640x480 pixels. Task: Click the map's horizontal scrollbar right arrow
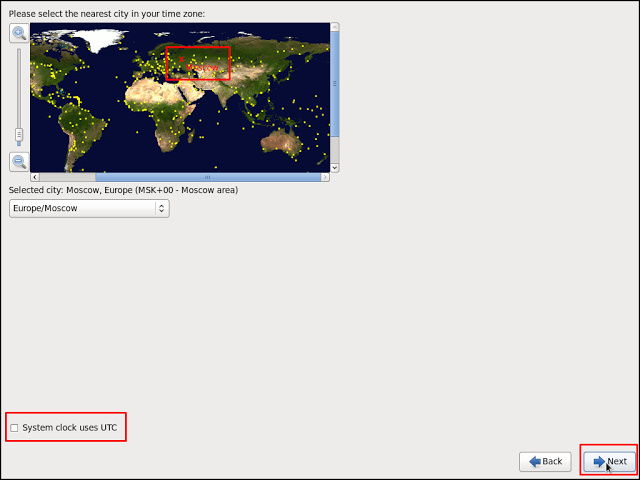point(324,177)
